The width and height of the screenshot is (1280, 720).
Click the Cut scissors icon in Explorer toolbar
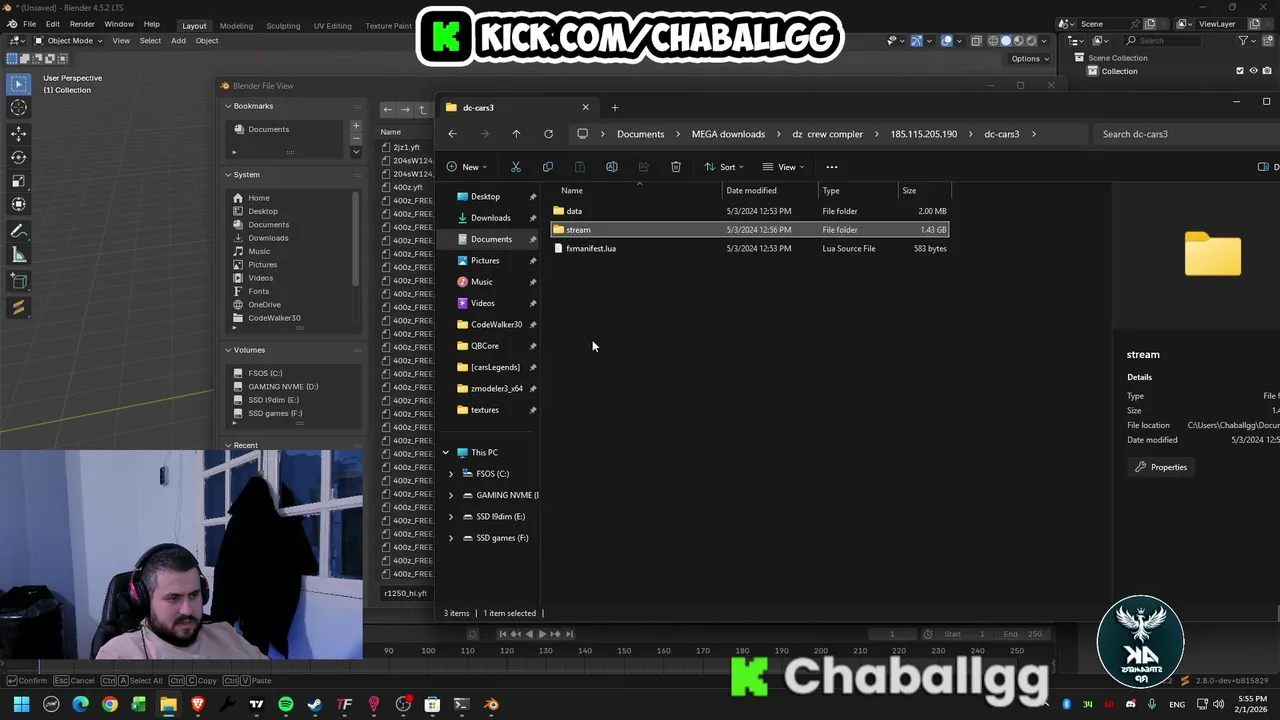(516, 167)
